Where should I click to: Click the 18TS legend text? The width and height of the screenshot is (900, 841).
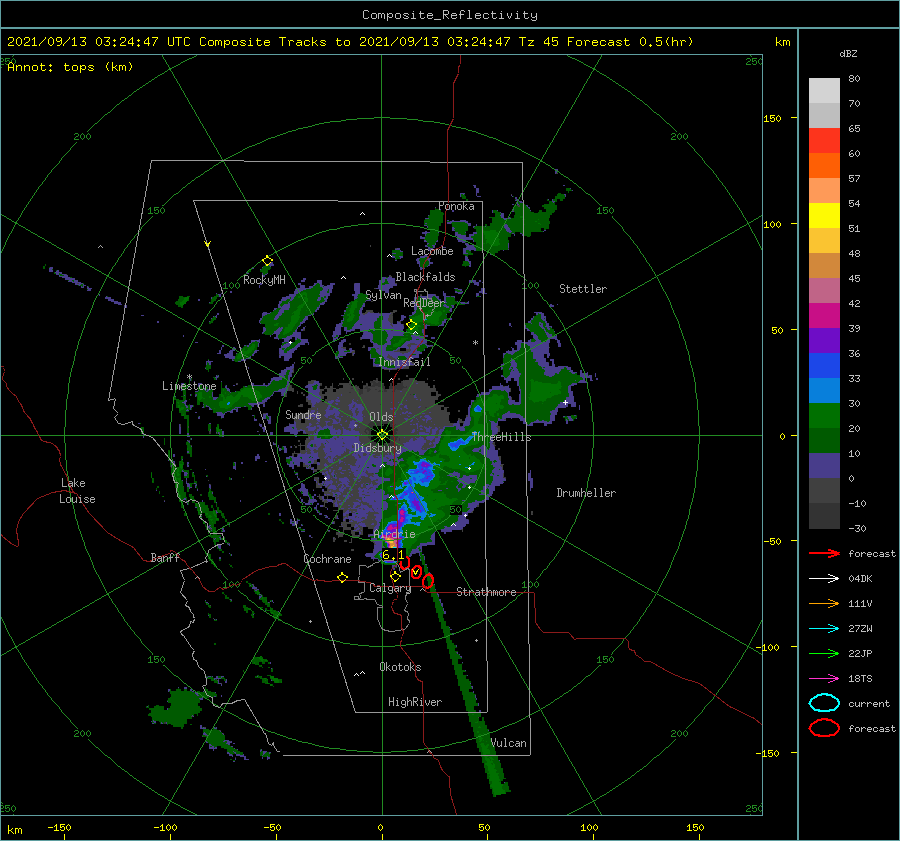point(860,679)
